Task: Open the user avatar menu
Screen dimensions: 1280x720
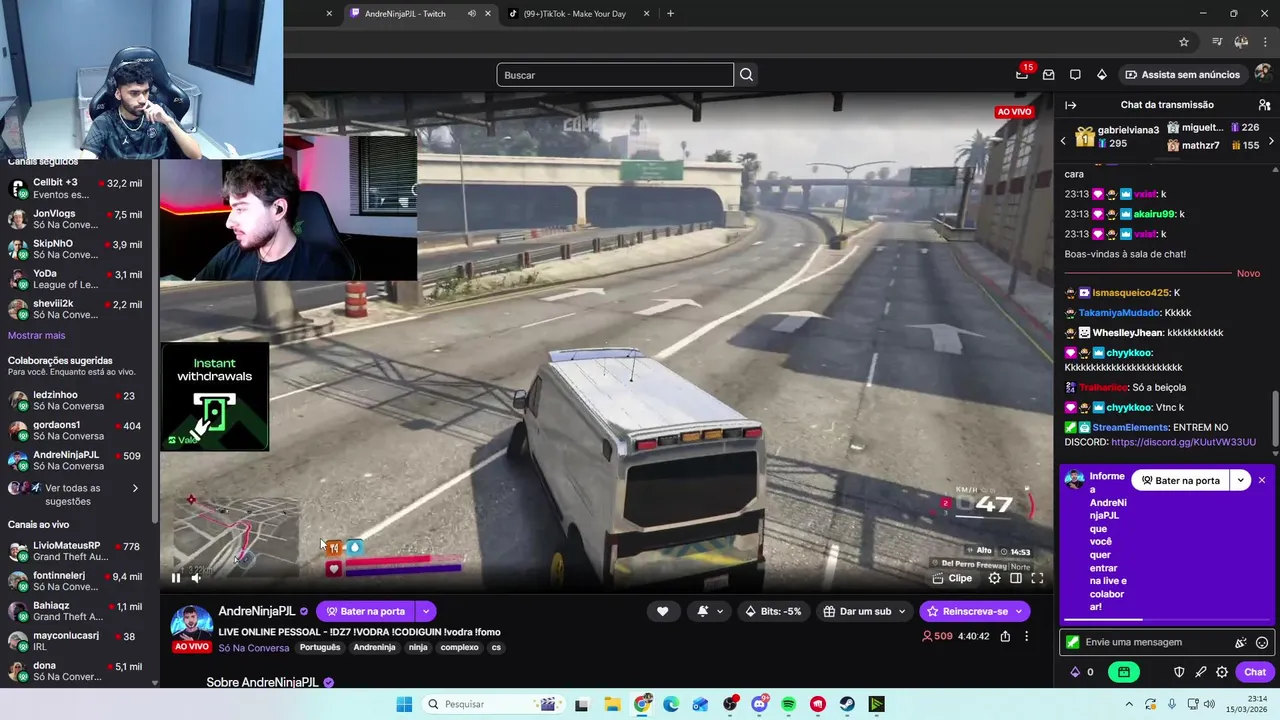Action: coord(1263,74)
